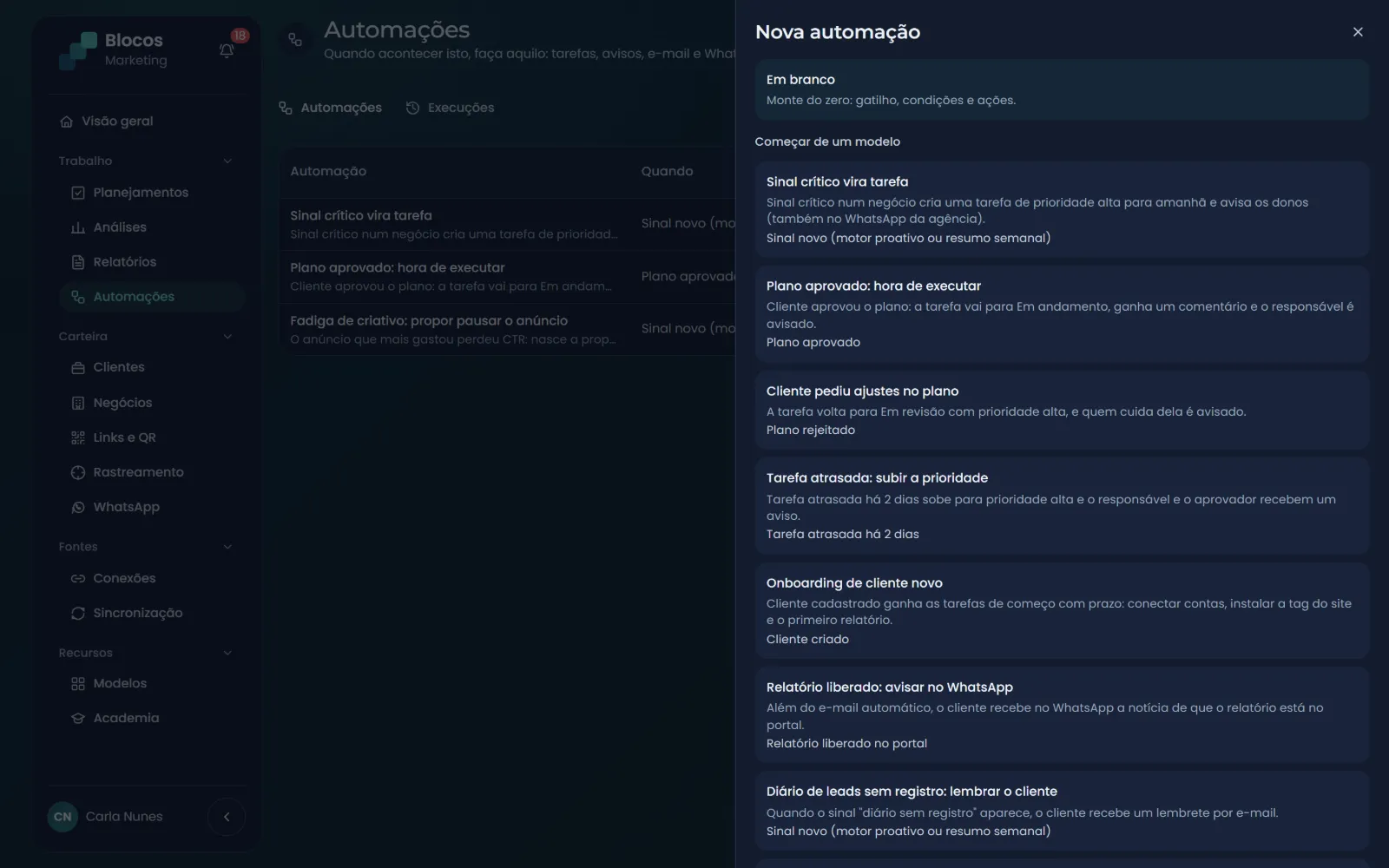Select the Relatório liberado: avisar no WhatsApp template
1389x868 pixels.
tap(1062, 715)
